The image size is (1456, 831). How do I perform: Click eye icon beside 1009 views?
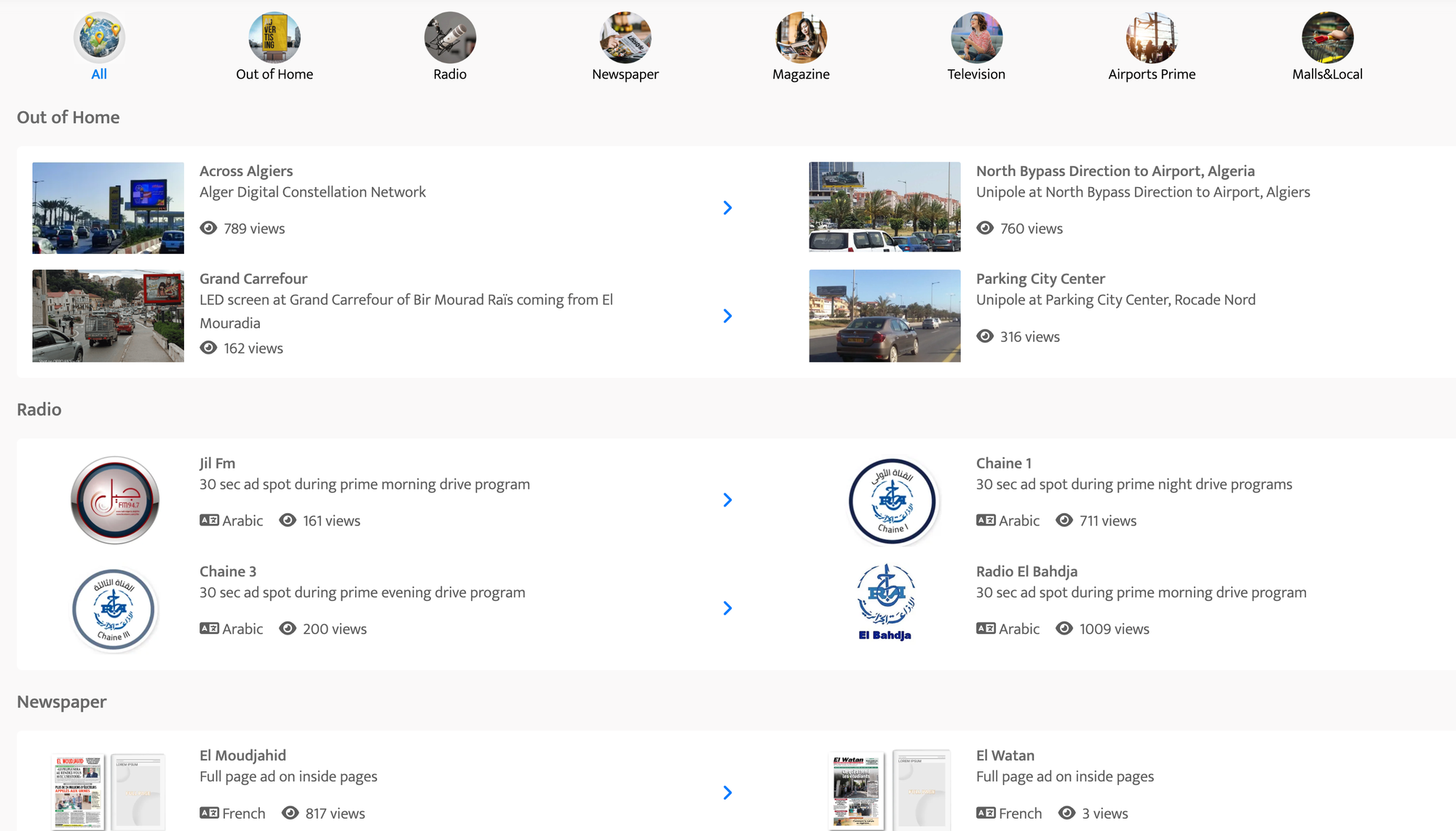(x=1064, y=628)
